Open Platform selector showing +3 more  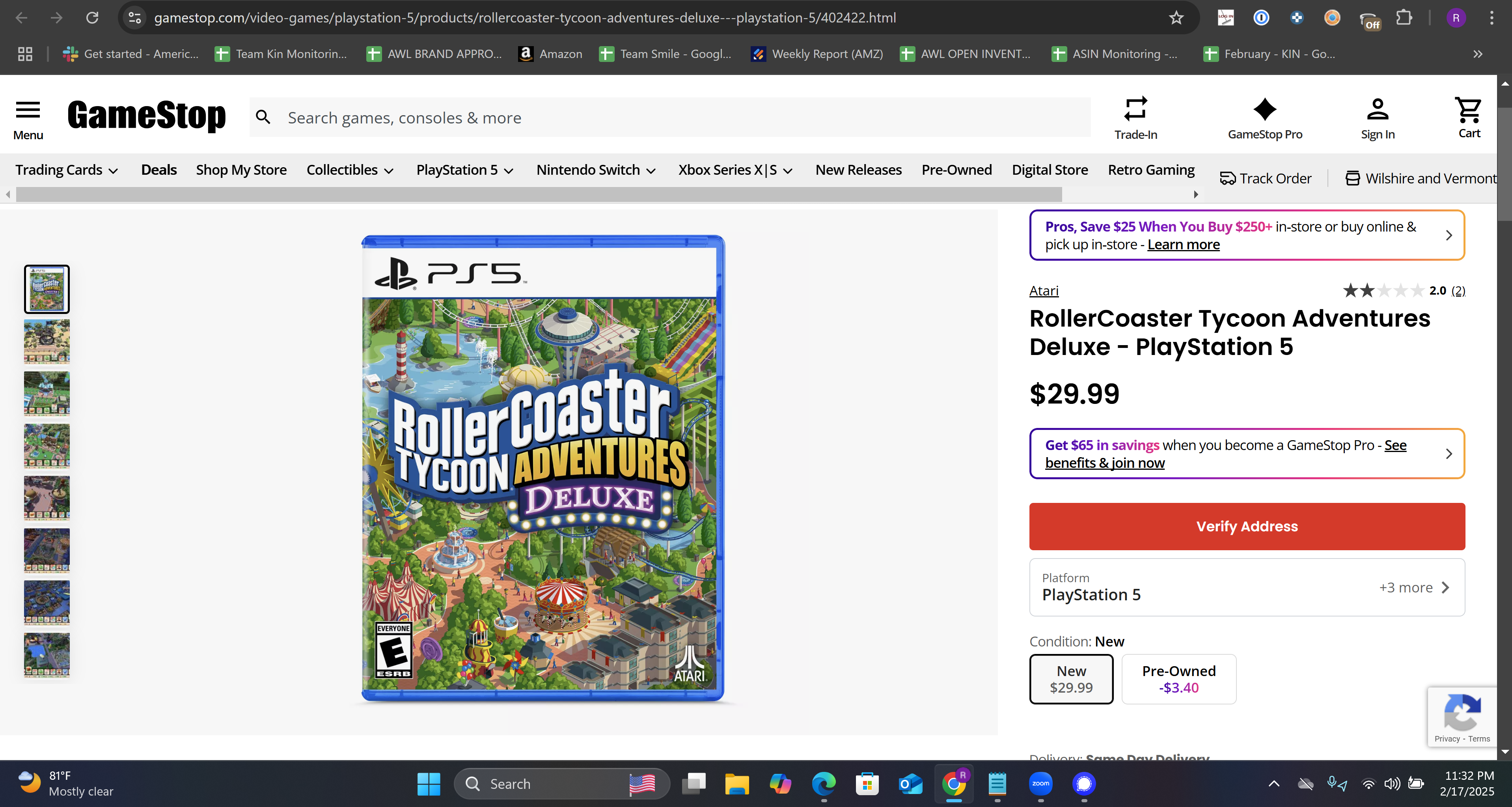point(1247,587)
